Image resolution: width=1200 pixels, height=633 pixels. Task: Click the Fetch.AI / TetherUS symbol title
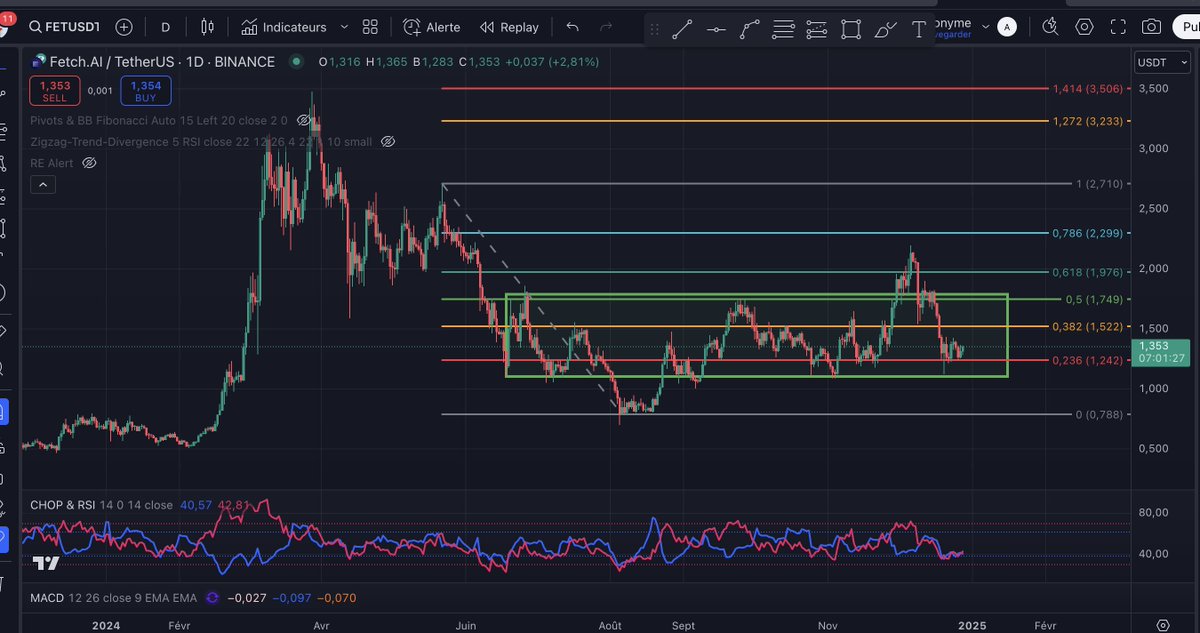[x=161, y=62]
